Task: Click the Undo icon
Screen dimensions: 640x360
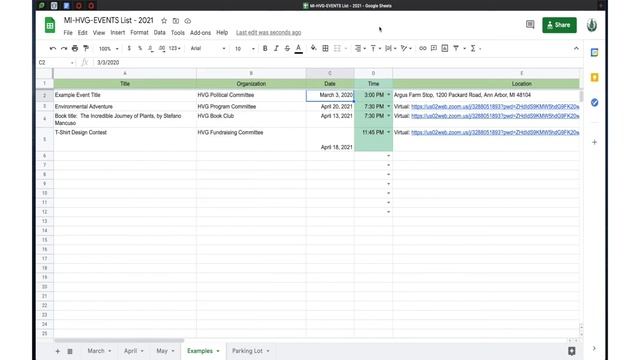Action: 53,48
